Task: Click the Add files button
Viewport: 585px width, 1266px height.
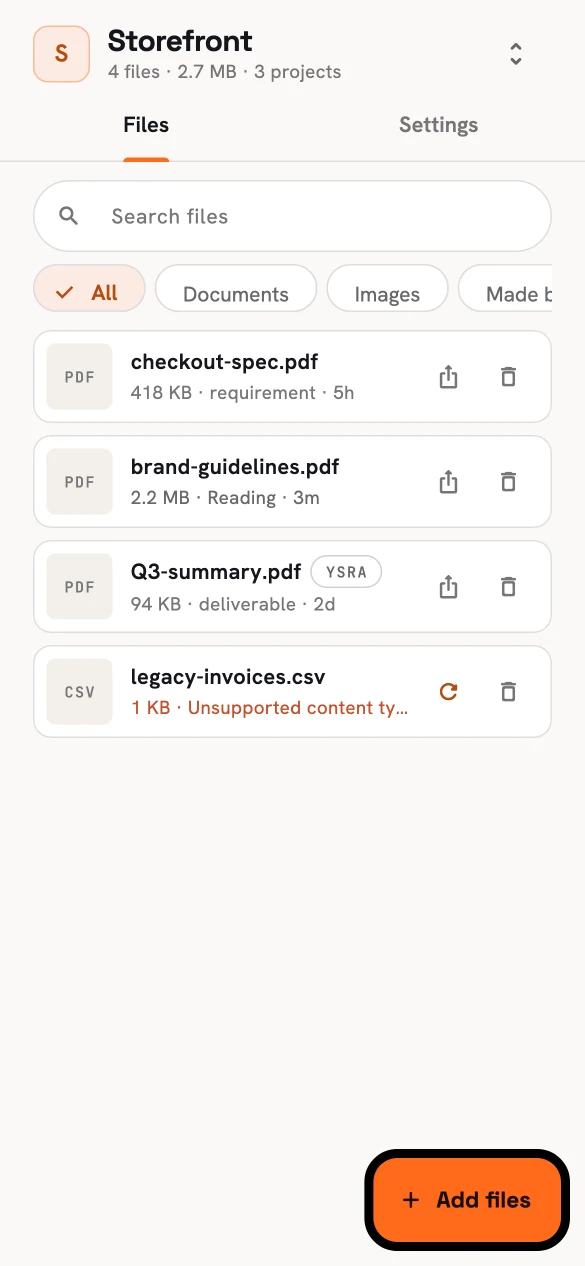Action: coord(467,1200)
